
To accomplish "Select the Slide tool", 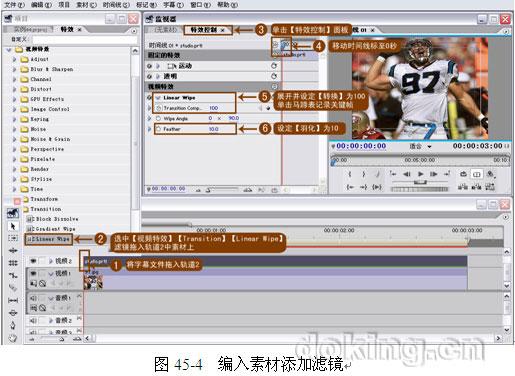I will [x=13, y=313].
